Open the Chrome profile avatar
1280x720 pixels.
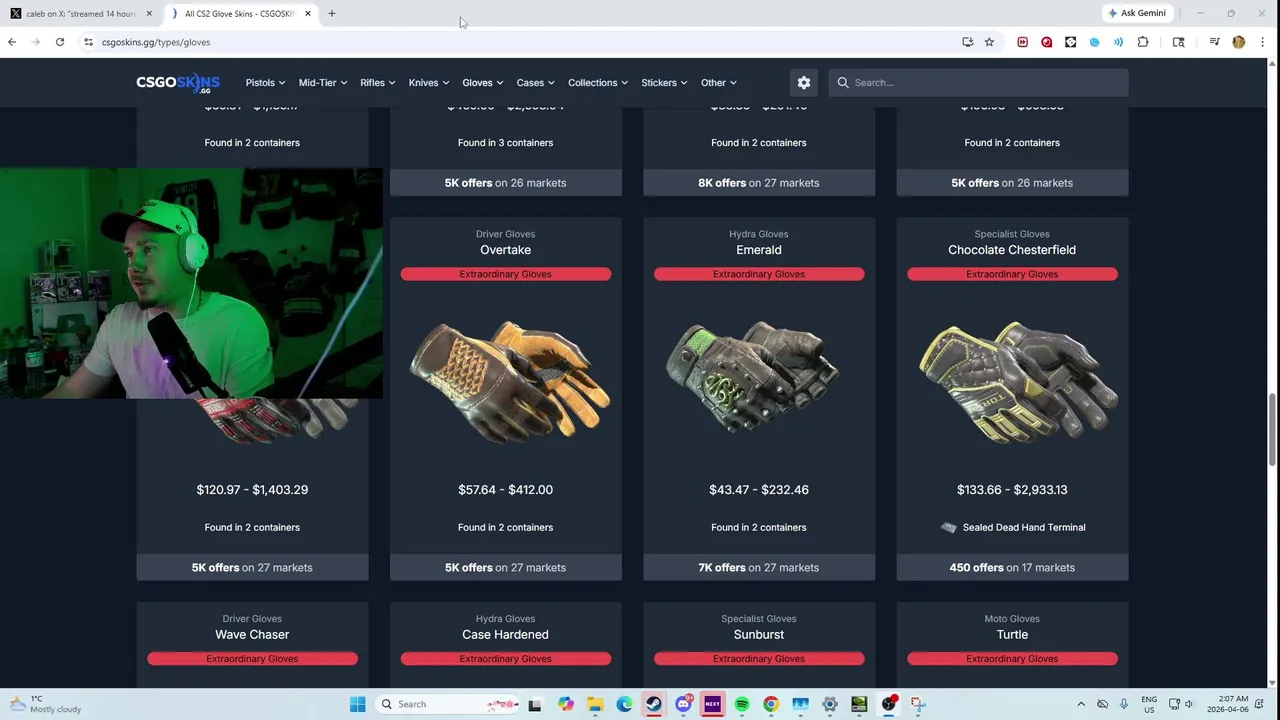[1239, 42]
